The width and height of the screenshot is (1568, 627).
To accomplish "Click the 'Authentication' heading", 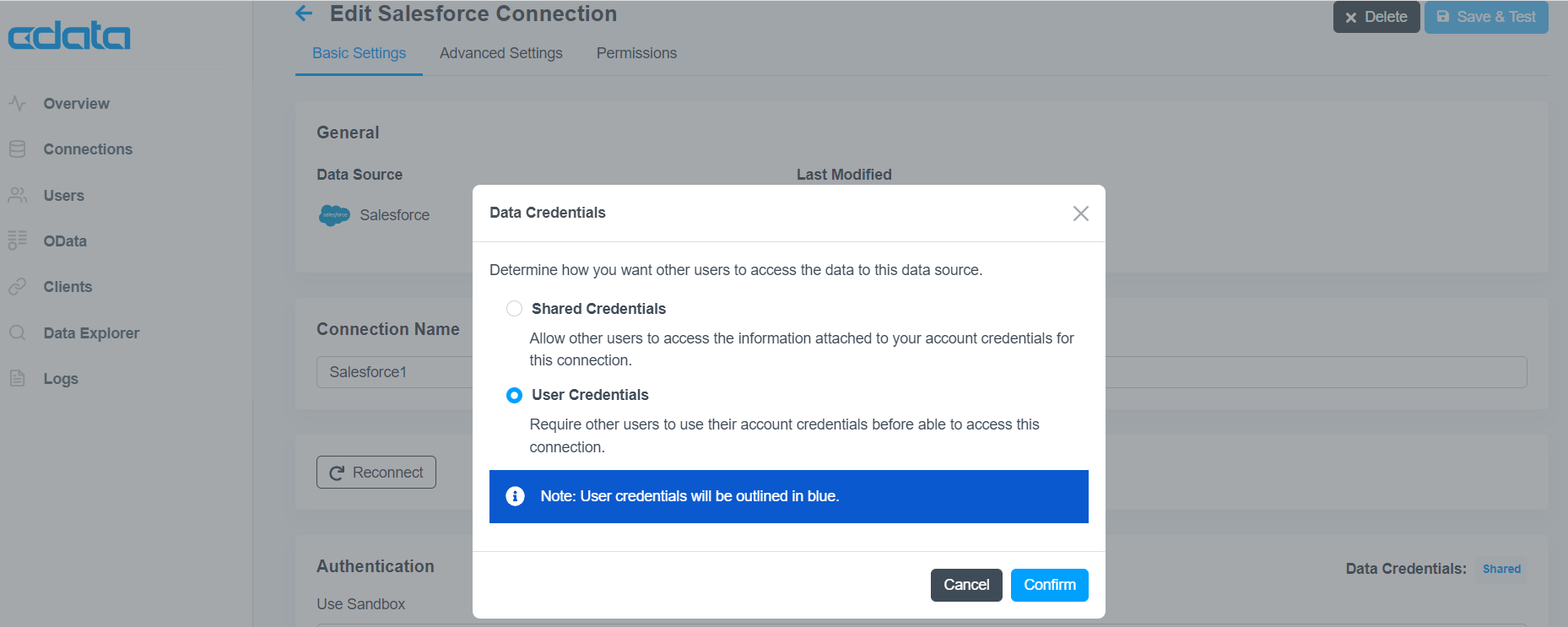I will 376,566.
